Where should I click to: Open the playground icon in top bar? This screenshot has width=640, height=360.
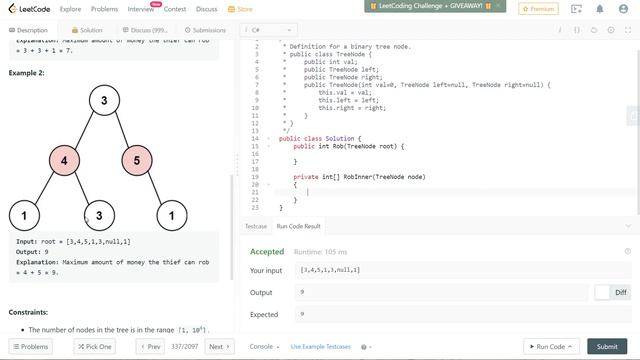(x=576, y=9)
